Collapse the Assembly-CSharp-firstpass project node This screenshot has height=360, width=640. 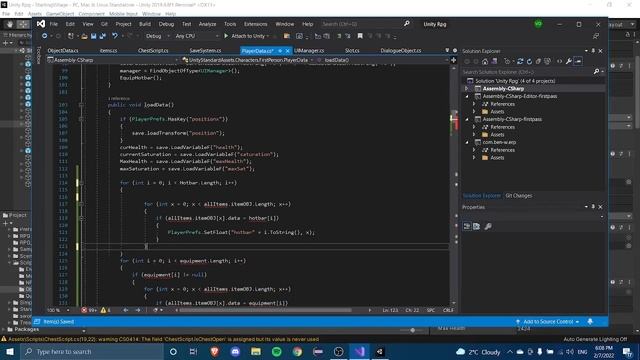tap(467, 119)
